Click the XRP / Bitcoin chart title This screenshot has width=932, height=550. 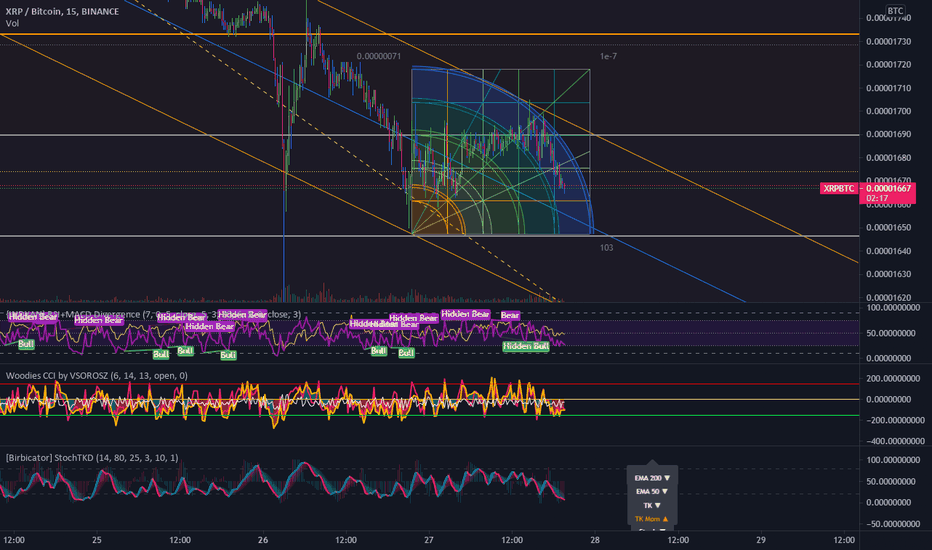[x=62, y=11]
